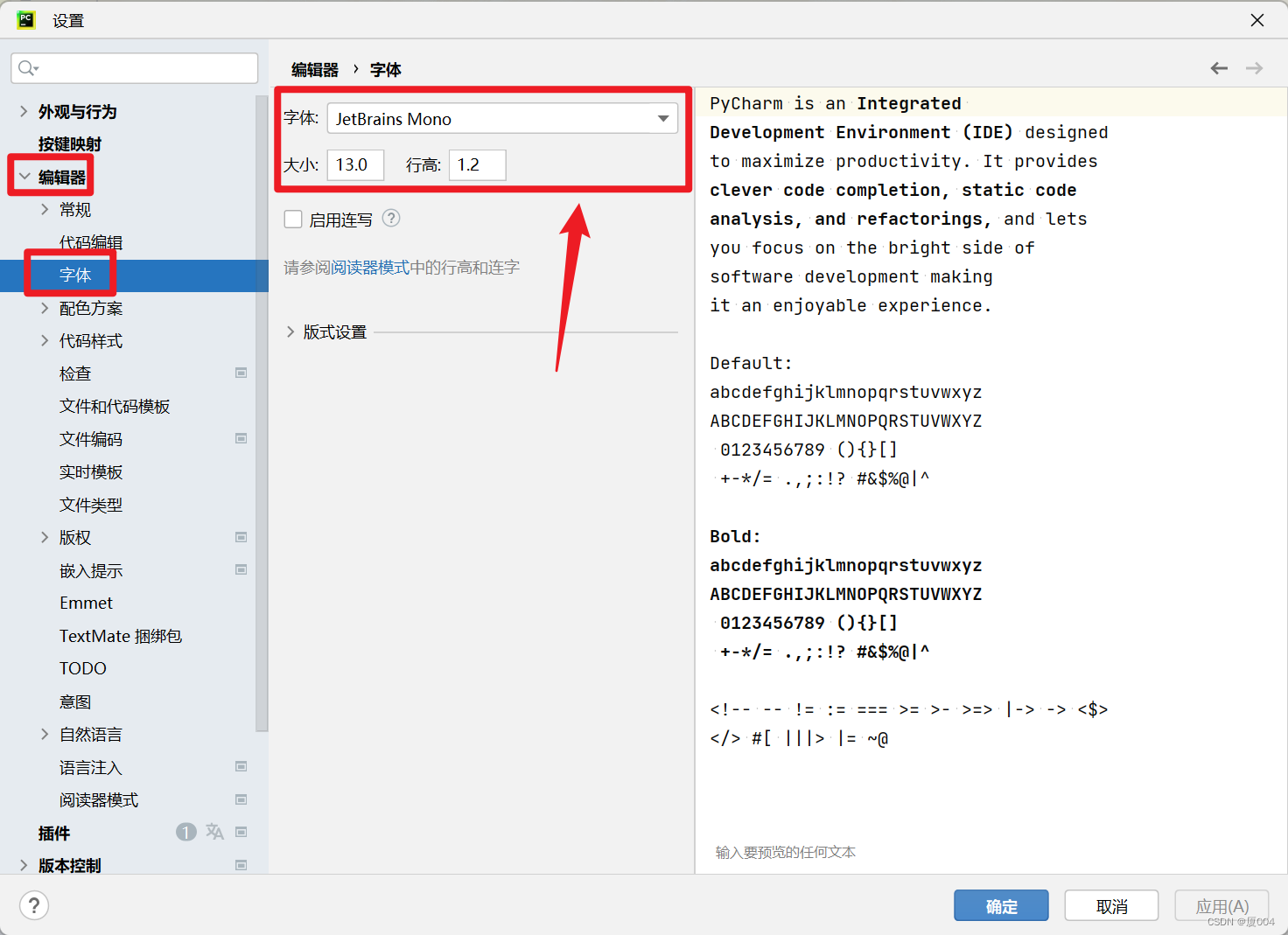Expand the 常规 tree node
Screen dimensions: 1288x935
(x=45, y=209)
